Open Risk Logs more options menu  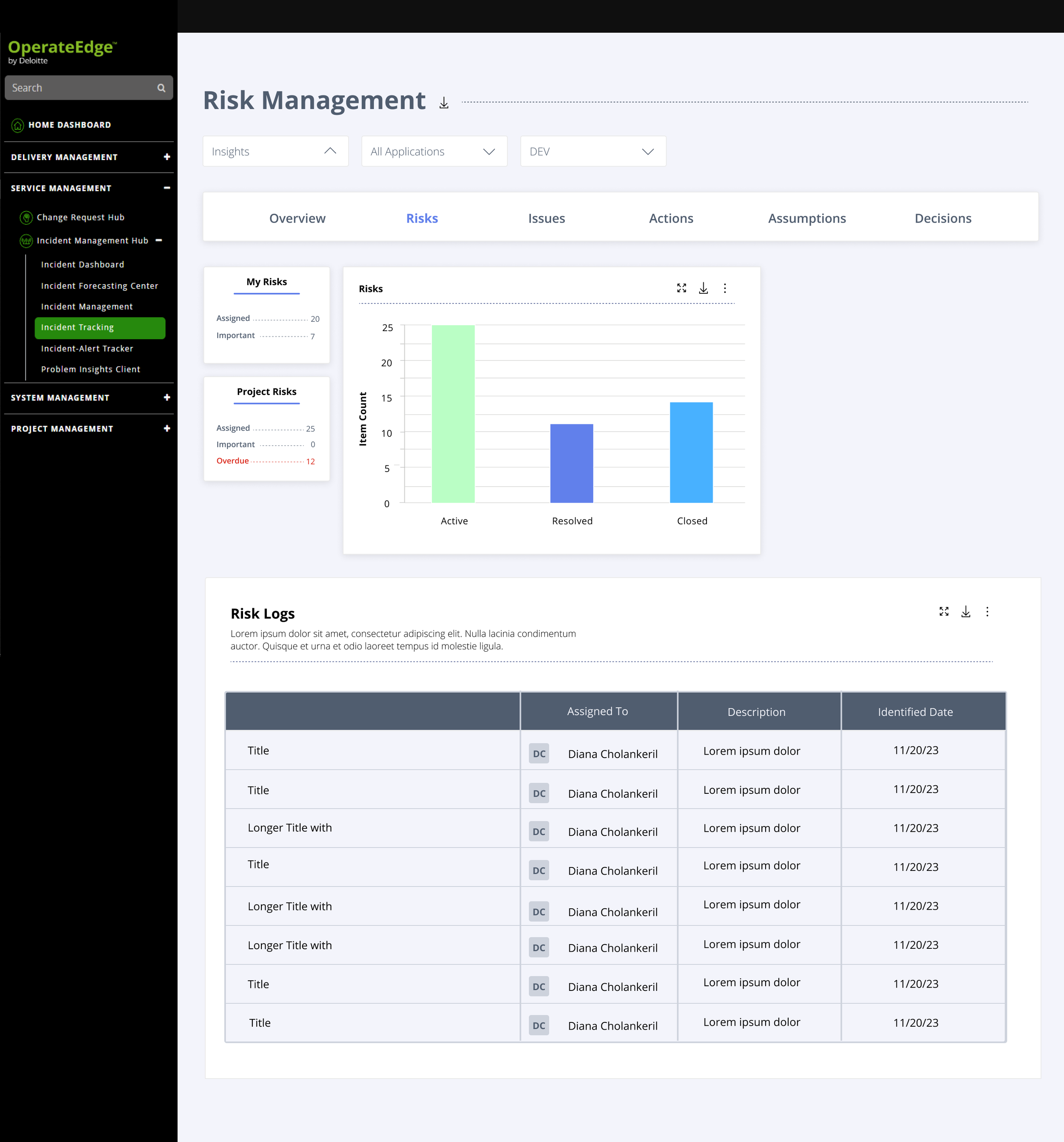[x=987, y=612]
